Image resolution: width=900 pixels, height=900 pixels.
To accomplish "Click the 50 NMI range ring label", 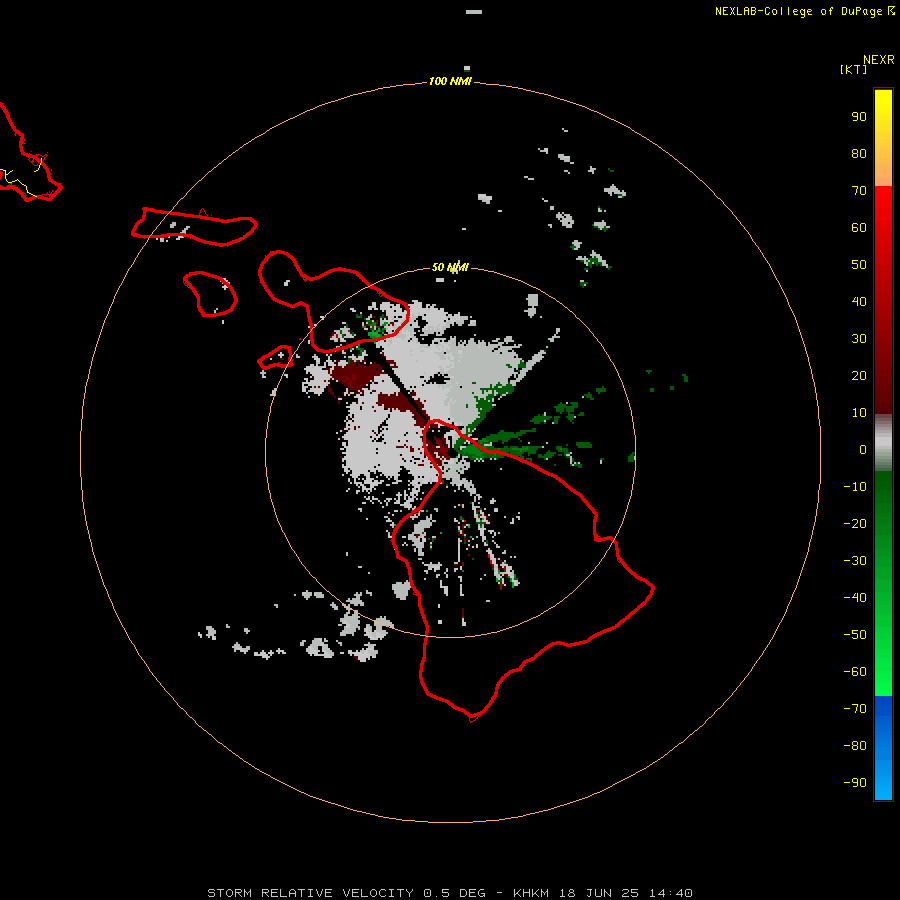I will tap(450, 267).
